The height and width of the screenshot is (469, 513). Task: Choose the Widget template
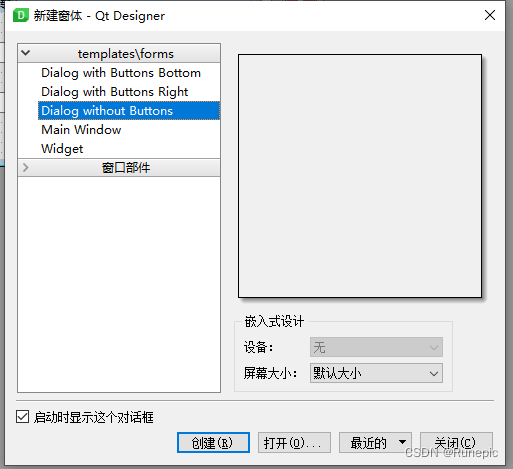tap(62, 149)
